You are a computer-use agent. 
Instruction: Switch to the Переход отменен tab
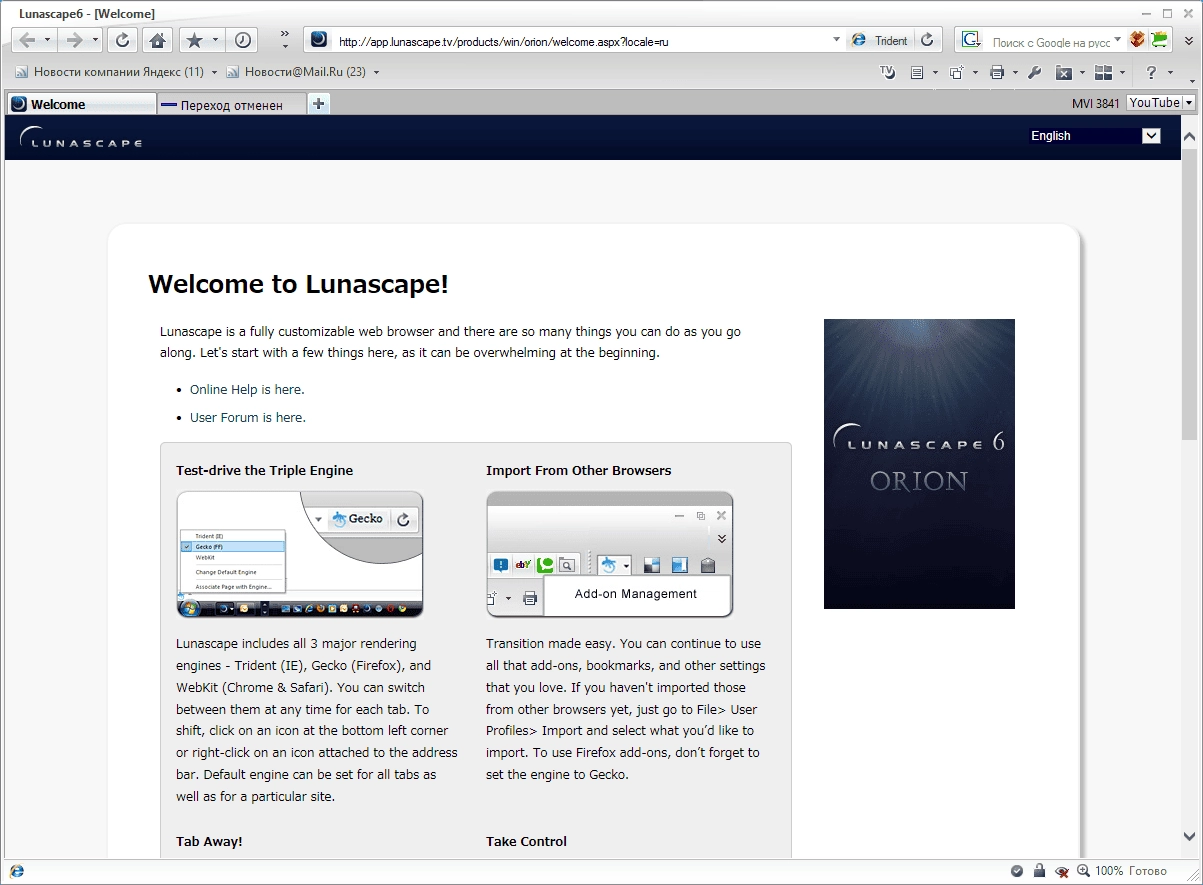point(231,104)
